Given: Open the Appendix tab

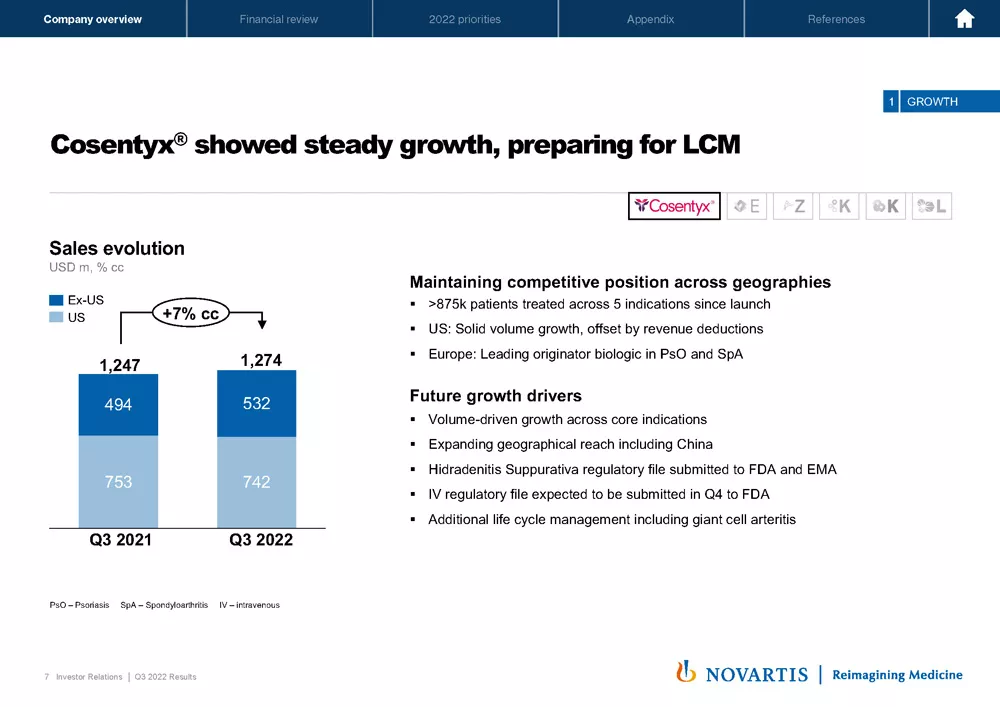Looking at the screenshot, I should click(x=651, y=19).
